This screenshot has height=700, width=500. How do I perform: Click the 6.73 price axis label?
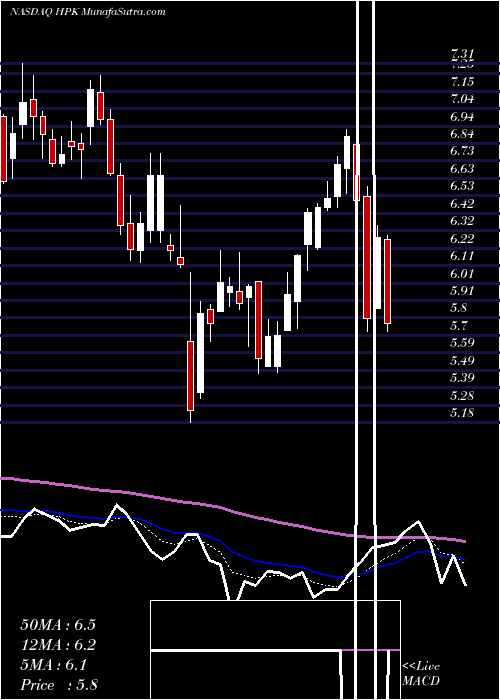pos(462,151)
